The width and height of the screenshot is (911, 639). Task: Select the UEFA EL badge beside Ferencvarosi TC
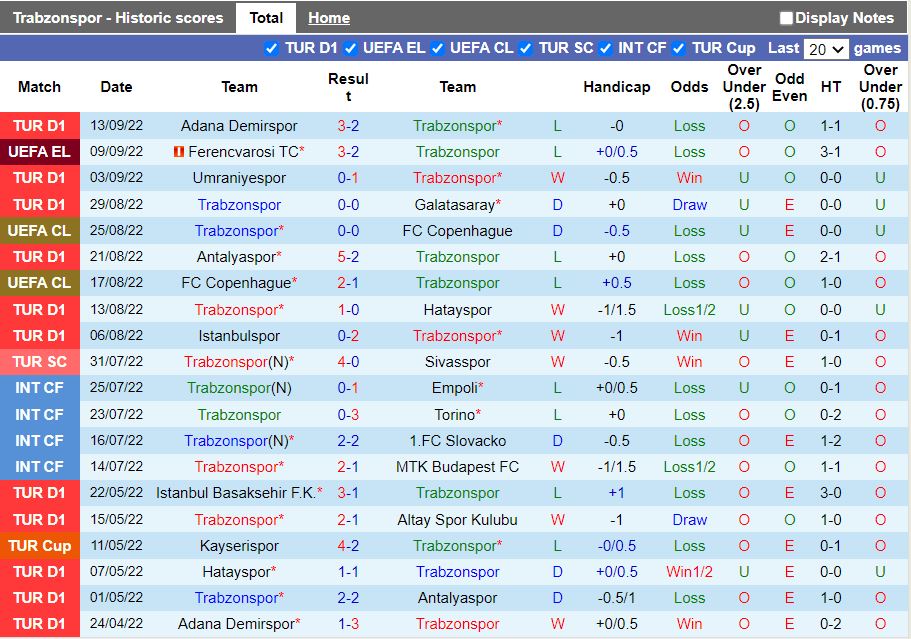point(40,152)
